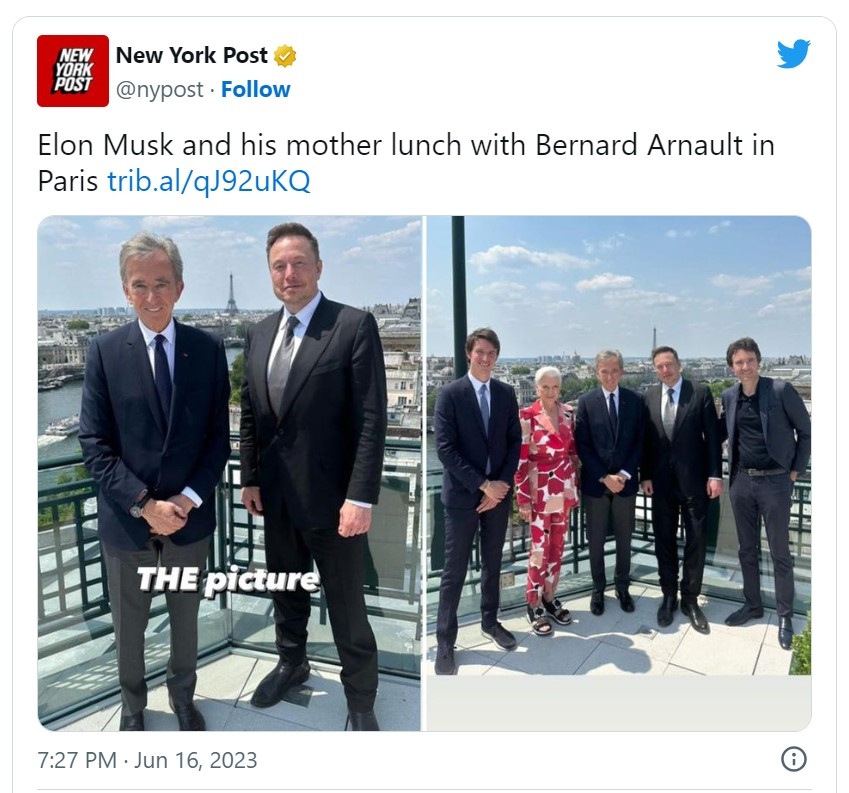Select the New York Post display name
Screen dimensions: 849x793
click(x=192, y=55)
